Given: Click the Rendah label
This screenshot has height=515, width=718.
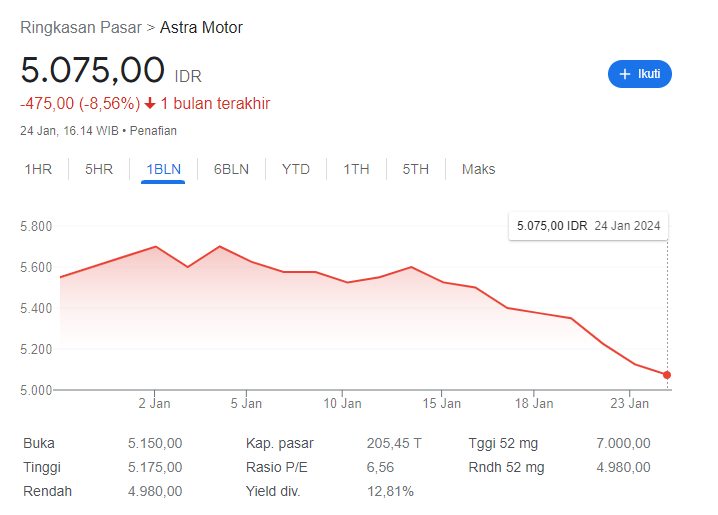Looking at the screenshot, I should [x=47, y=491].
